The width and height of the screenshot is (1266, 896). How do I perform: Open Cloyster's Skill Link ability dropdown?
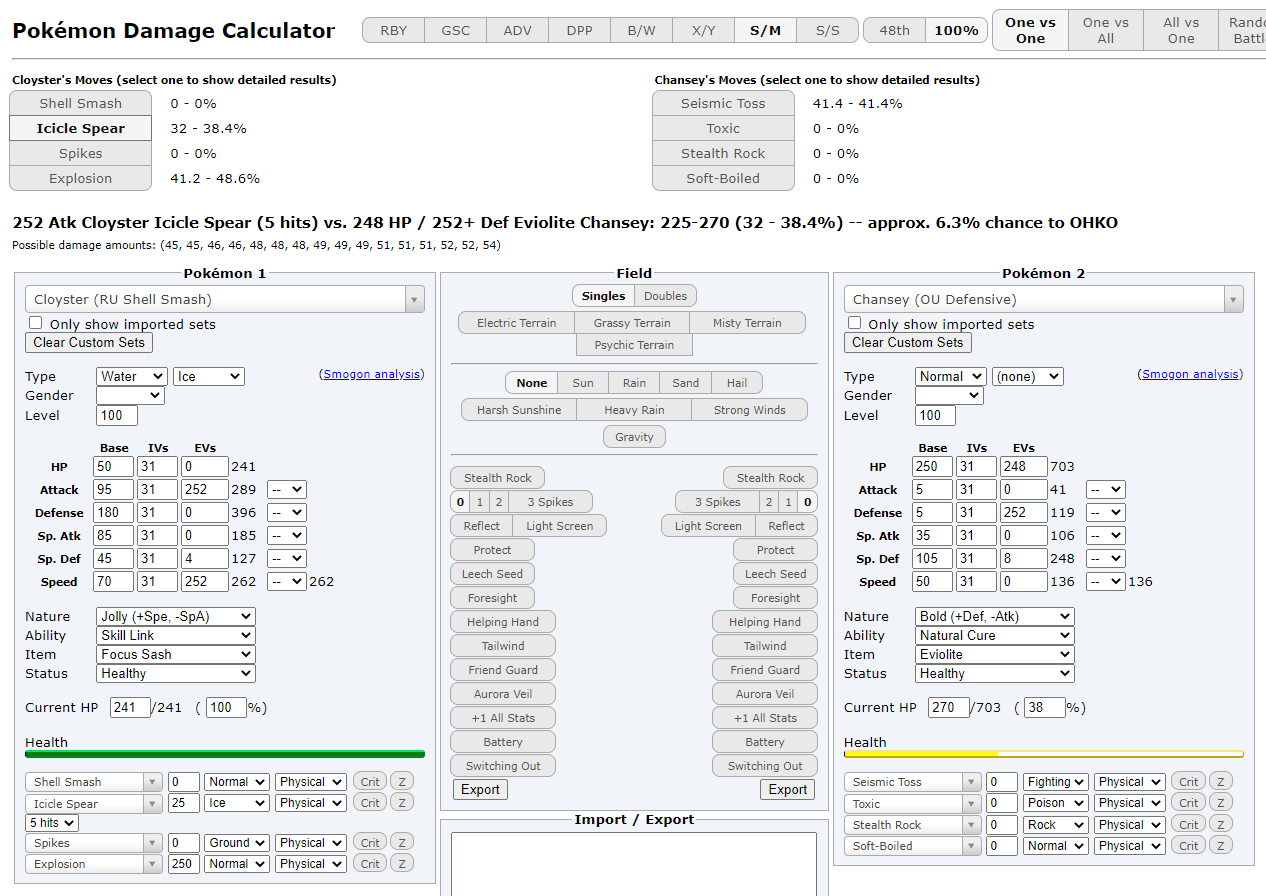[176, 636]
